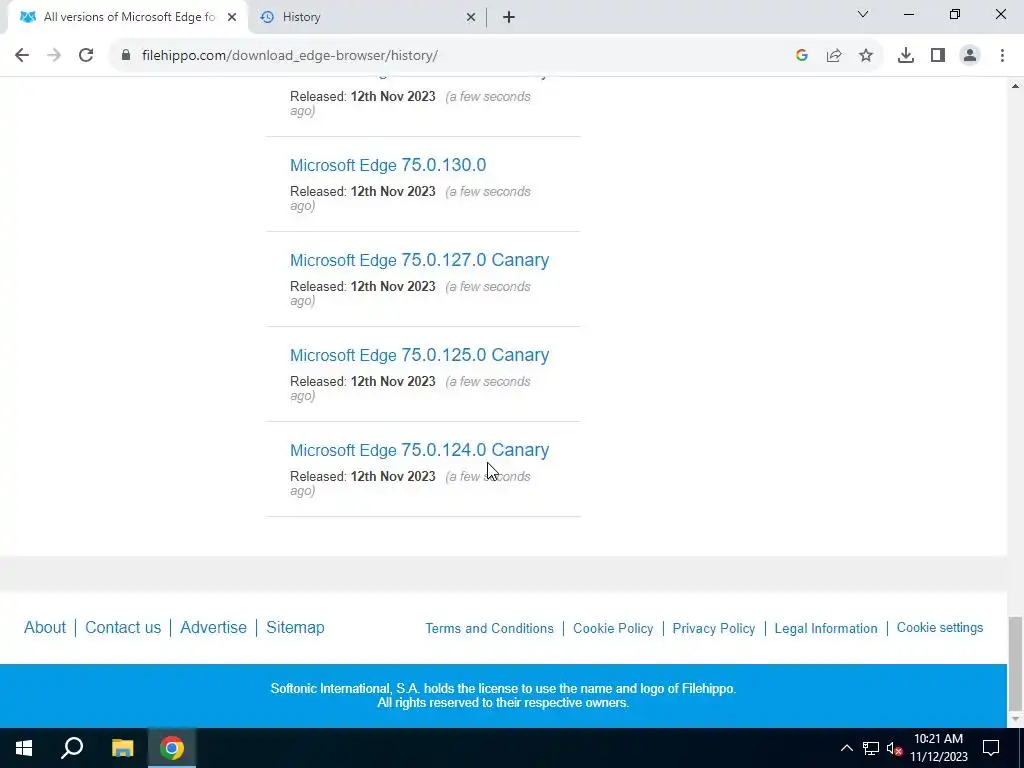Open Microsoft Edge 75.0.125.0 Canary link

(419, 355)
